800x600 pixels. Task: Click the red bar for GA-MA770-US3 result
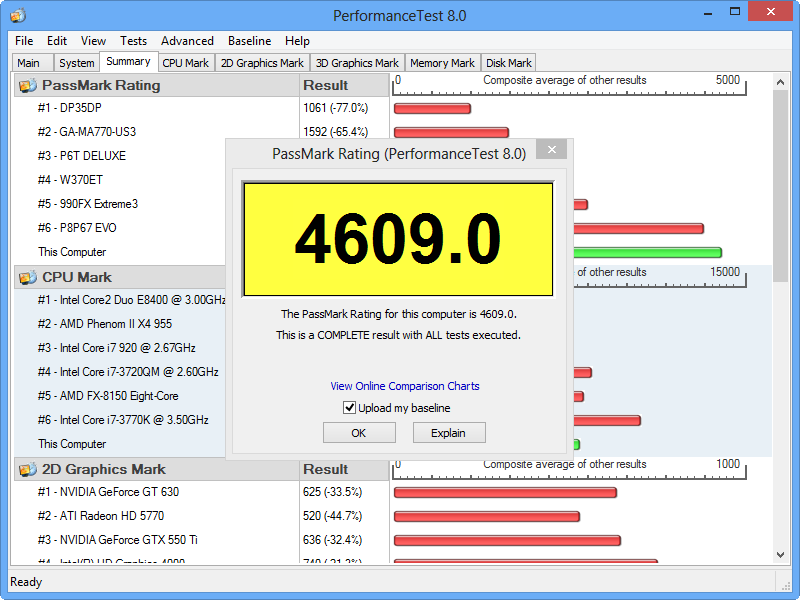coord(452,132)
